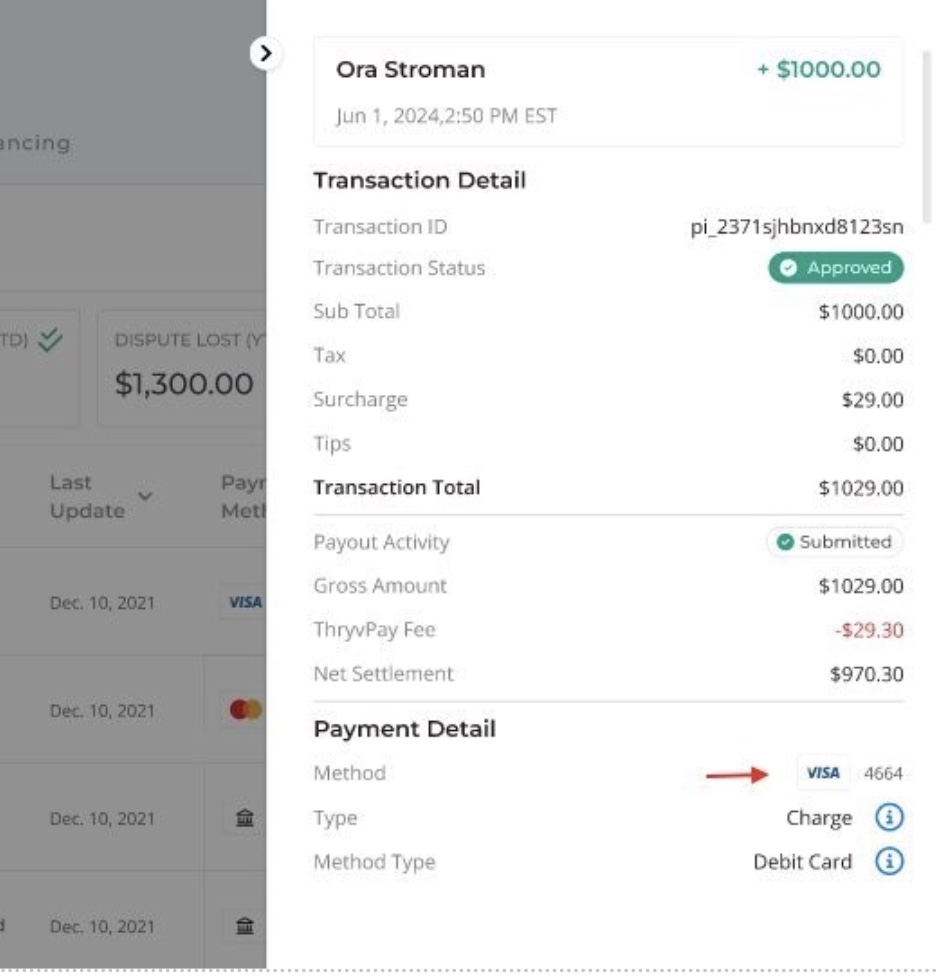Click the side panel vertical scrollbar
The image size is (936, 978).
pyautogui.click(x=927, y=137)
